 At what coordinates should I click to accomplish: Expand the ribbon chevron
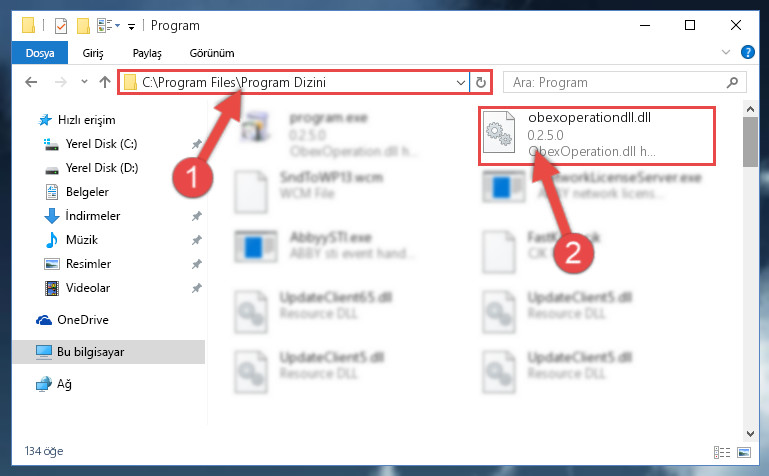point(726,52)
